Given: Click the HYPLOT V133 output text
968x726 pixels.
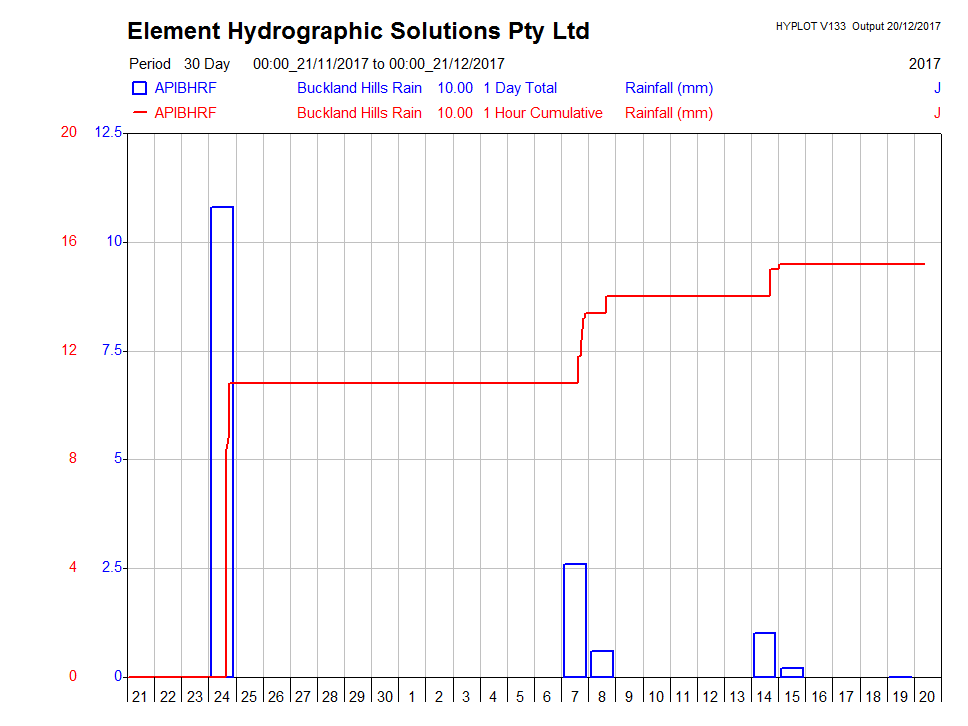Looking at the screenshot, I should [x=857, y=27].
